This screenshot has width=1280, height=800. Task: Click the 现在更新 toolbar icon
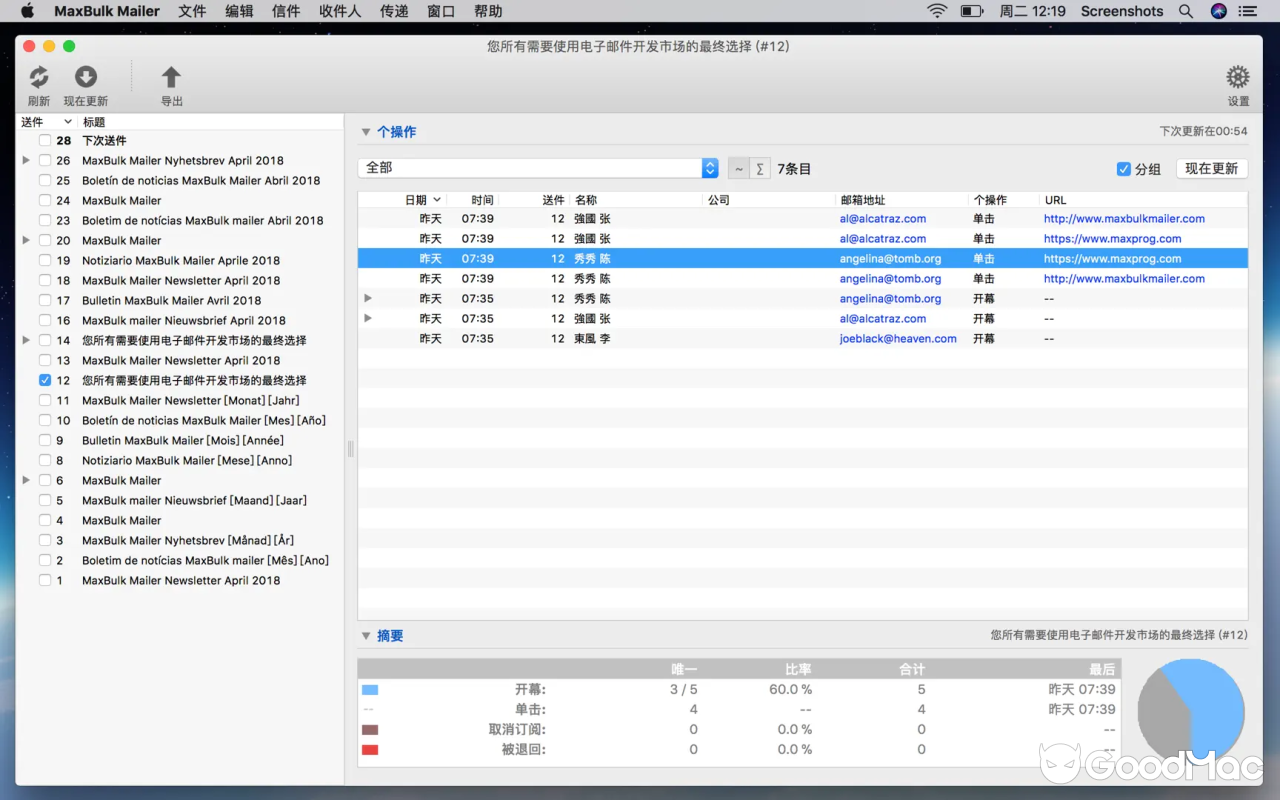tap(85, 77)
